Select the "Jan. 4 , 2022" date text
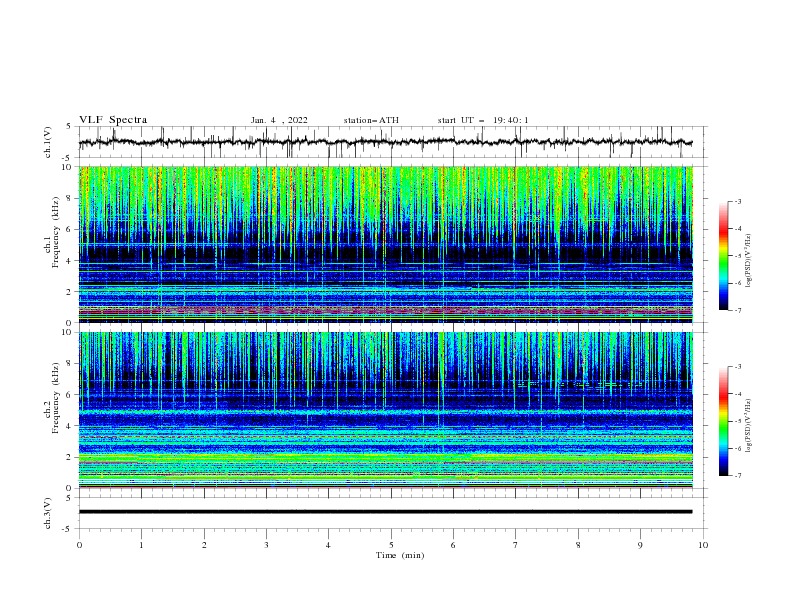 click(279, 120)
